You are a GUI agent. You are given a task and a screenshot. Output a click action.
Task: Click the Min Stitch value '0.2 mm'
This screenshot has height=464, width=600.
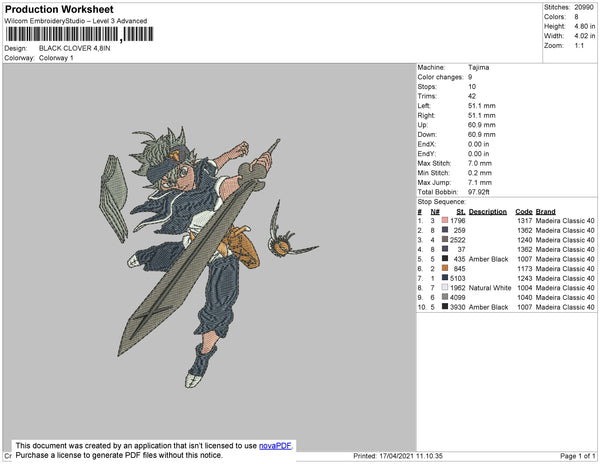(x=479, y=173)
